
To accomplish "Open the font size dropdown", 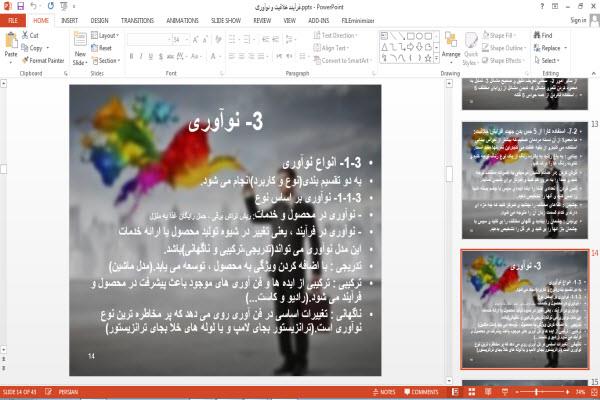I will [x=186, y=39].
